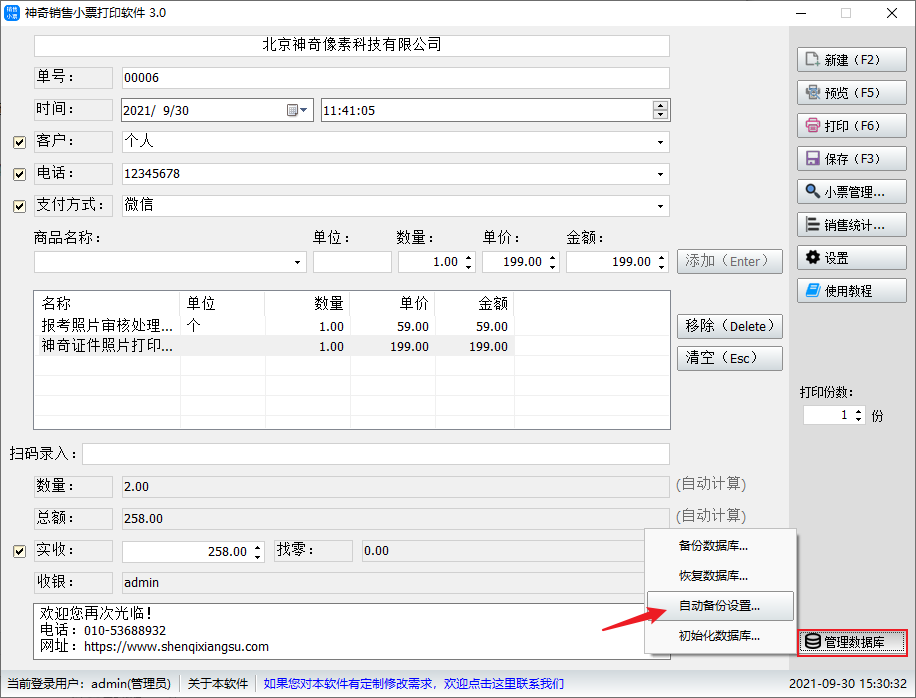The image size is (916, 698).
Task: Click the 添加 (Enter) button
Action: click(x=730, y=261)
